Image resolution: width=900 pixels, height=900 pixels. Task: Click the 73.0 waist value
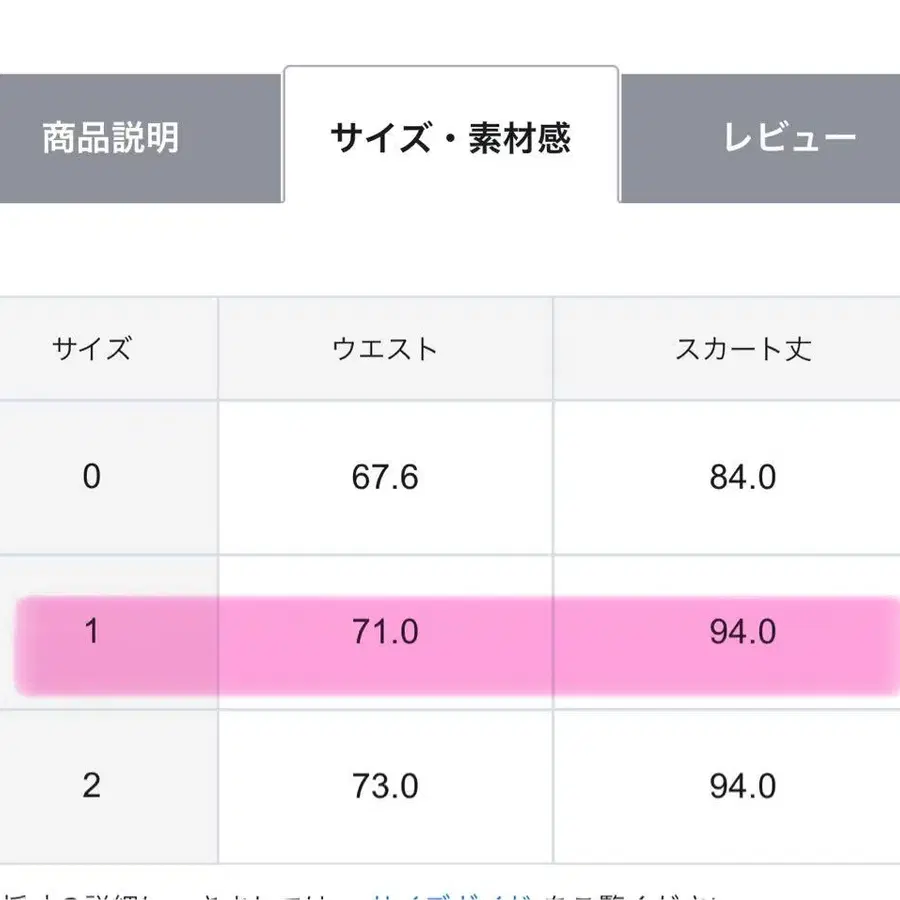(385, 786)
